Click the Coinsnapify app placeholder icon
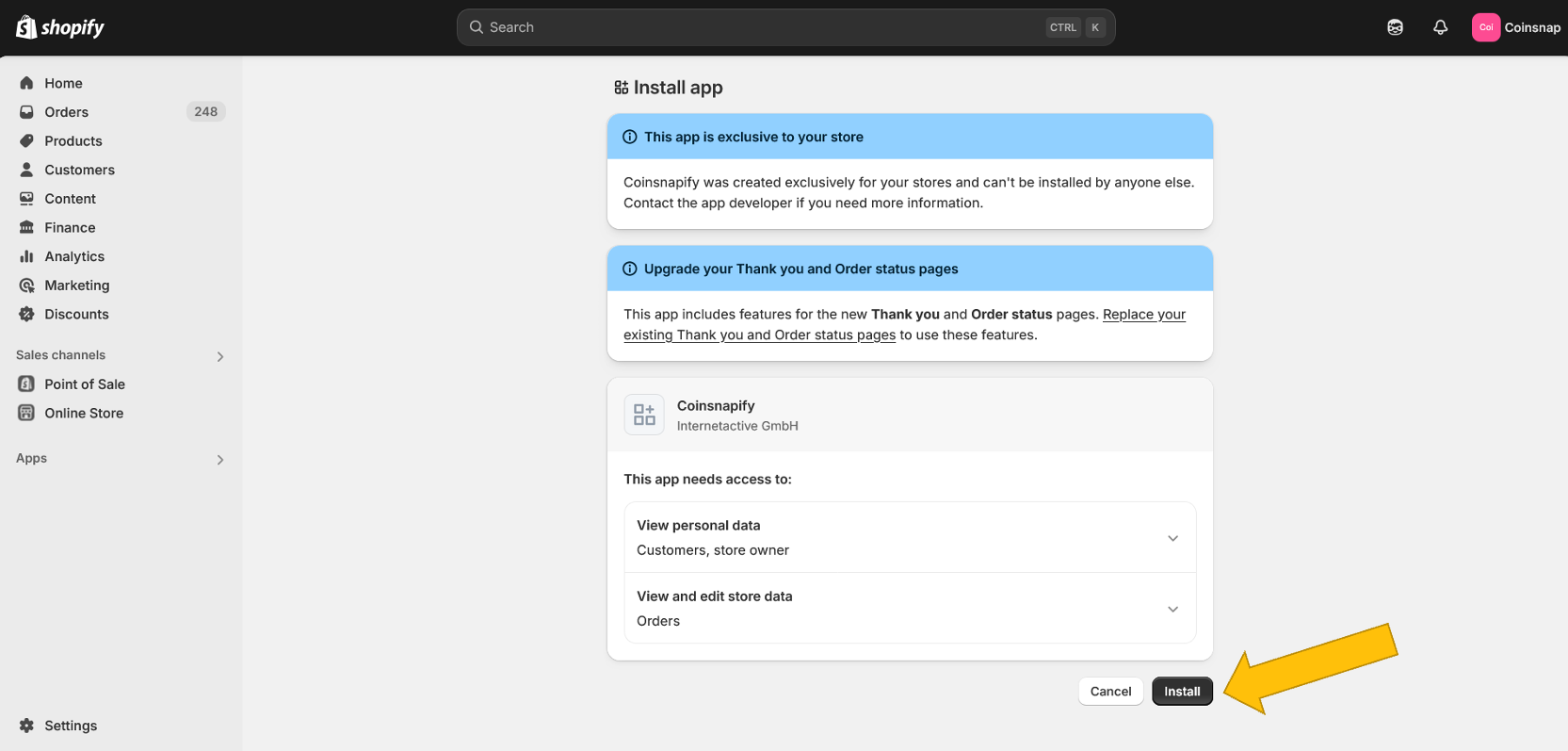The image size is (1568, 751). point(644,415)
